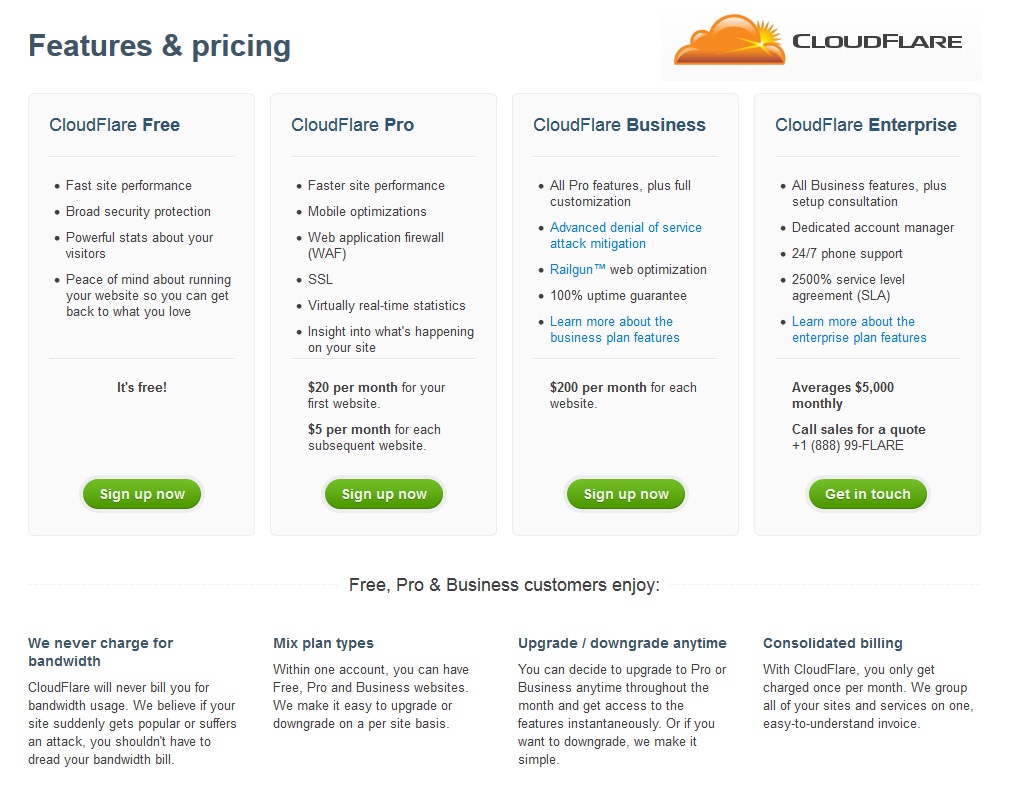Click the $20 per month Pro price
This screenshot has height=797, width=1010.
point(352,387)
